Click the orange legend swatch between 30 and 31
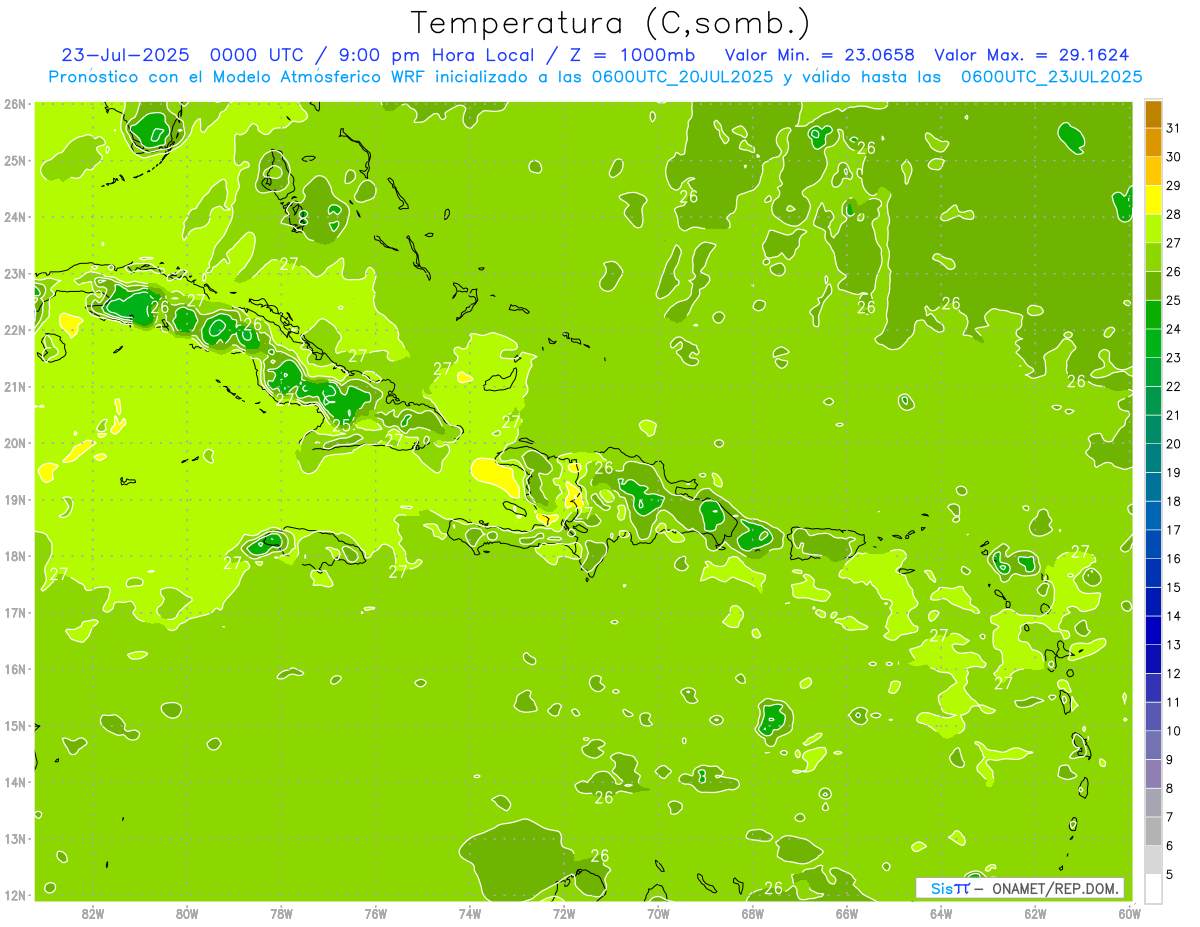Image resolution: width=1200 pixels, height=927 pixels. [x=1153, y=143]
